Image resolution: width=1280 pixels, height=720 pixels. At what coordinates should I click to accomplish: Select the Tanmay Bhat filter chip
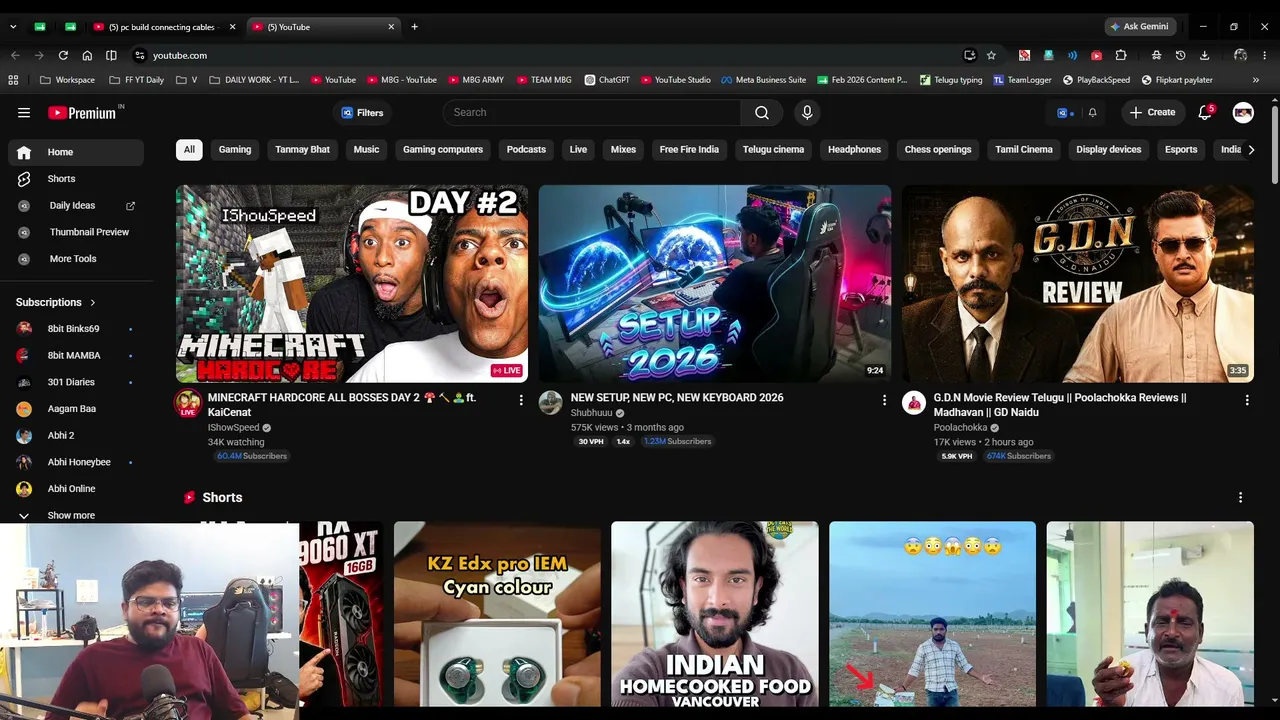(x=302, y=150)
